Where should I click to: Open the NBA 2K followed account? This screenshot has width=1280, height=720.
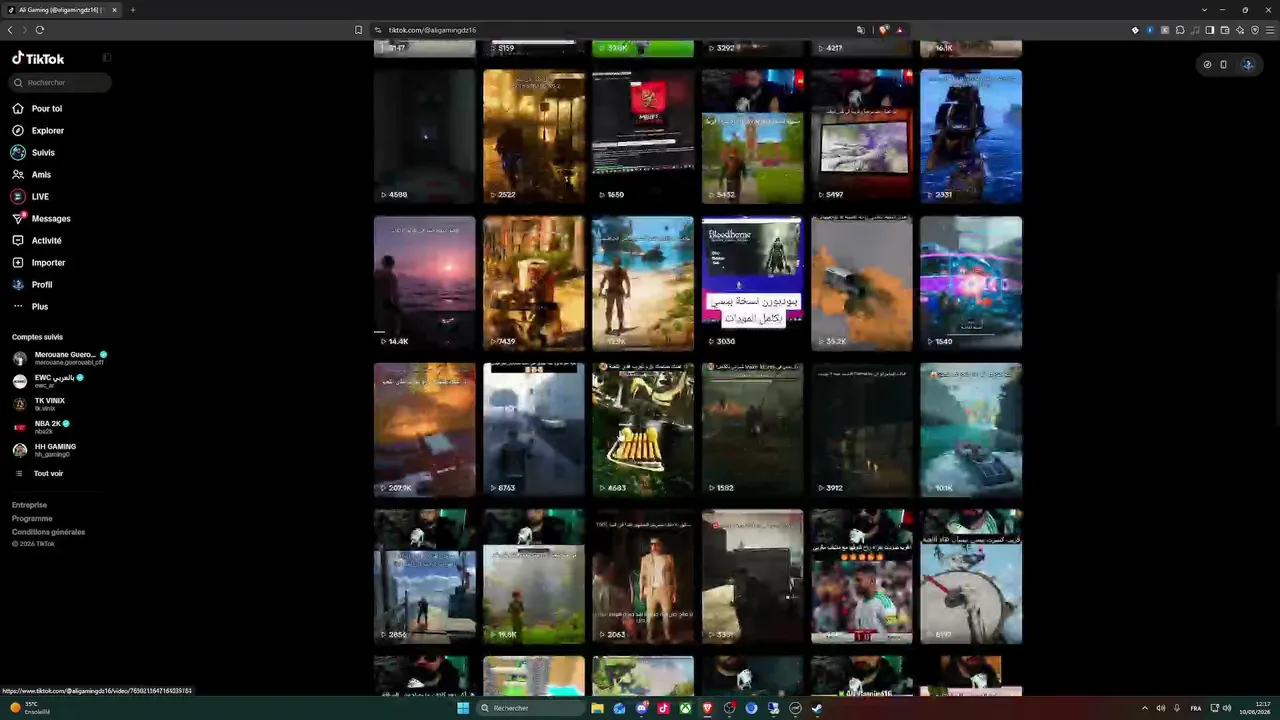click(x=41, y=427)
